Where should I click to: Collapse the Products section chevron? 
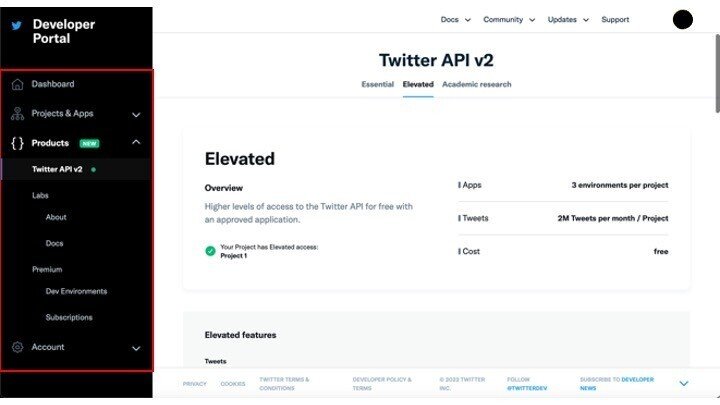click(x=136, y=142)
